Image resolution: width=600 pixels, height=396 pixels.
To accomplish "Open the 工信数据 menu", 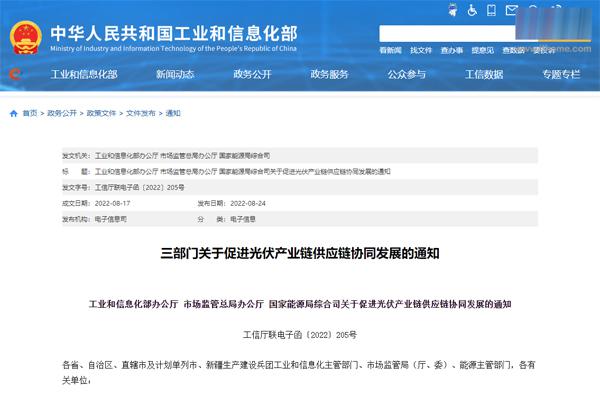I will point(484,74).
